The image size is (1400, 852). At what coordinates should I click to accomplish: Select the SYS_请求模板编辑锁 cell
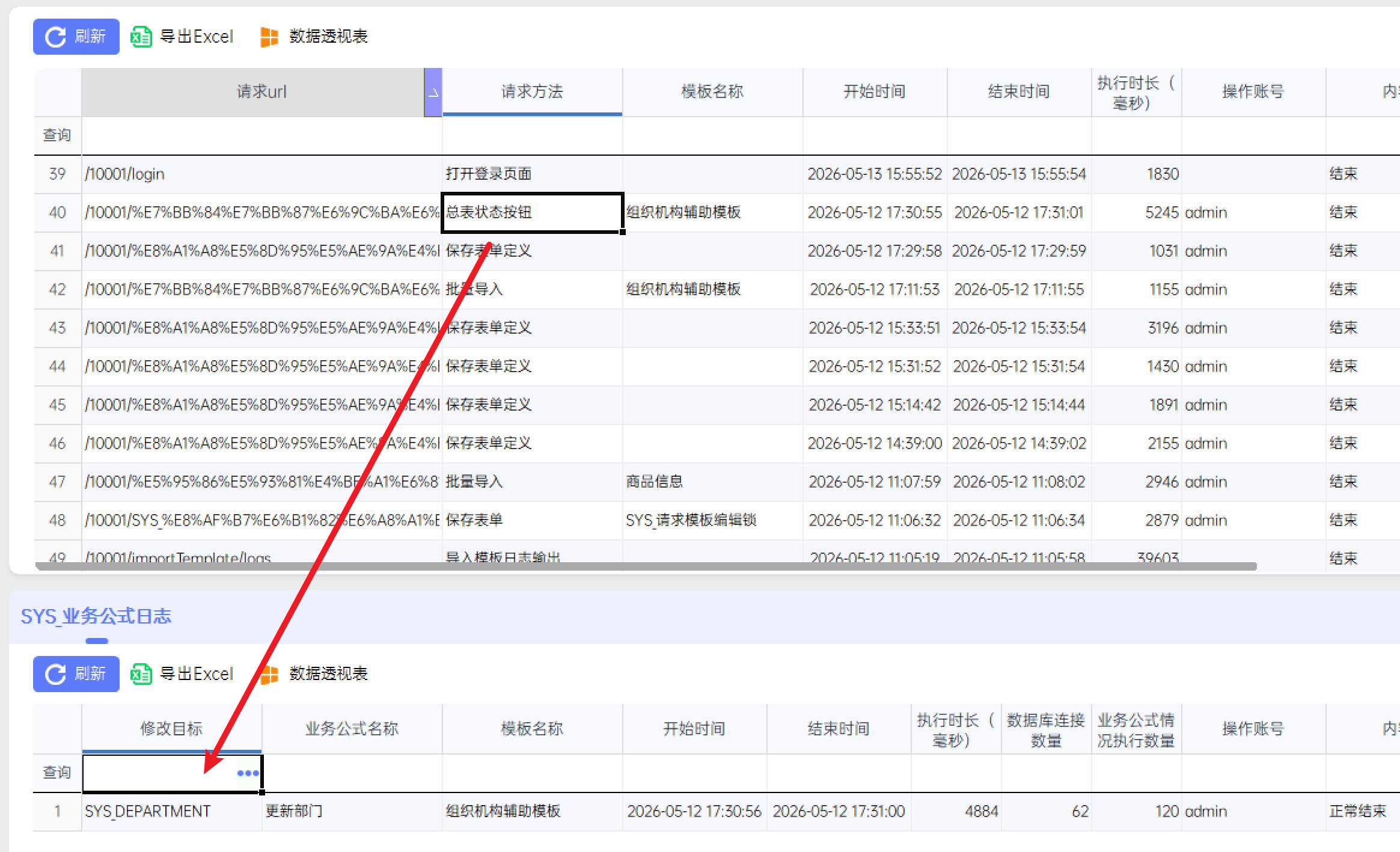pos(712,521)
